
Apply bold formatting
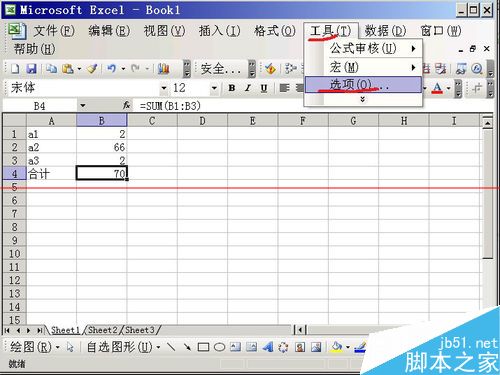click(x=232, y=88)
